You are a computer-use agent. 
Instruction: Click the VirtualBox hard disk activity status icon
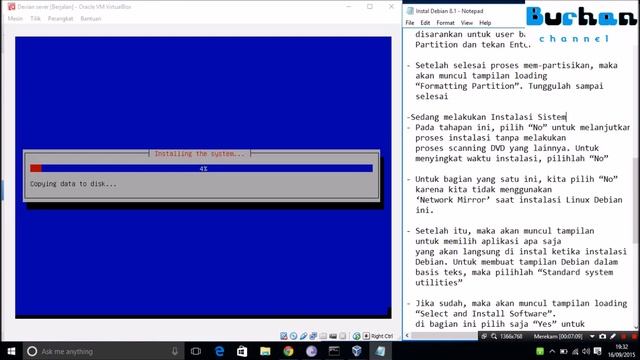(284, 336)
